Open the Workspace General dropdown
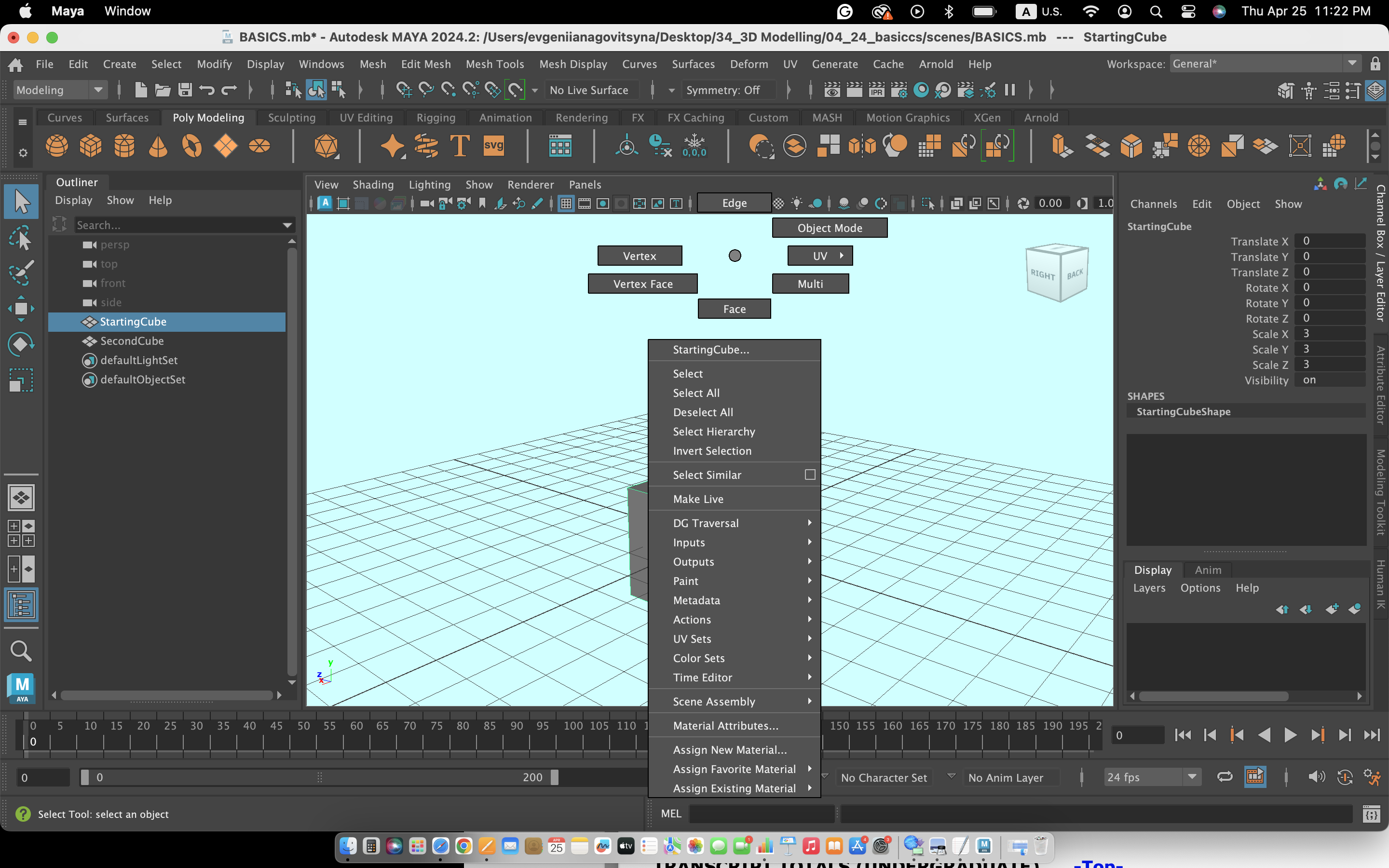This screenshot has height=868, width=1389. [x=1265, y=64]
